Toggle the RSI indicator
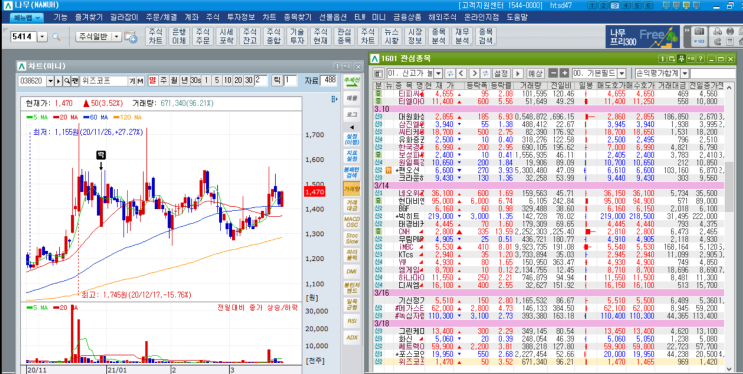 click(352, 320)
